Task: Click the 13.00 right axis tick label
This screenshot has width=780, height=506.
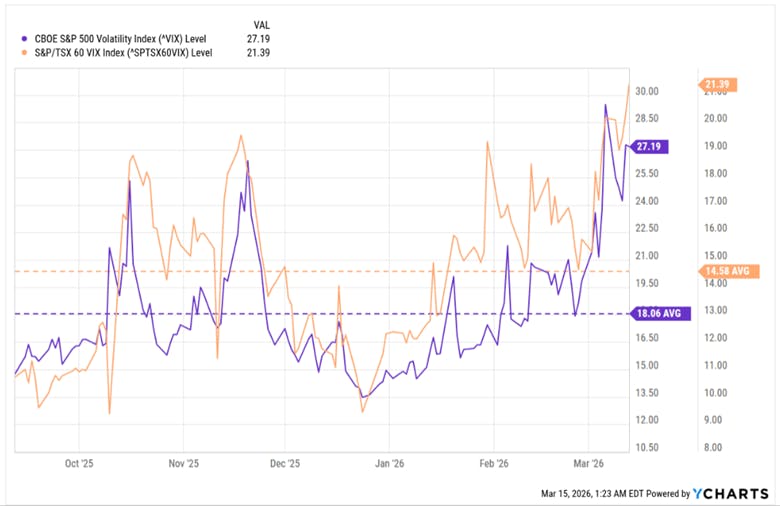Action: (715, 310)
